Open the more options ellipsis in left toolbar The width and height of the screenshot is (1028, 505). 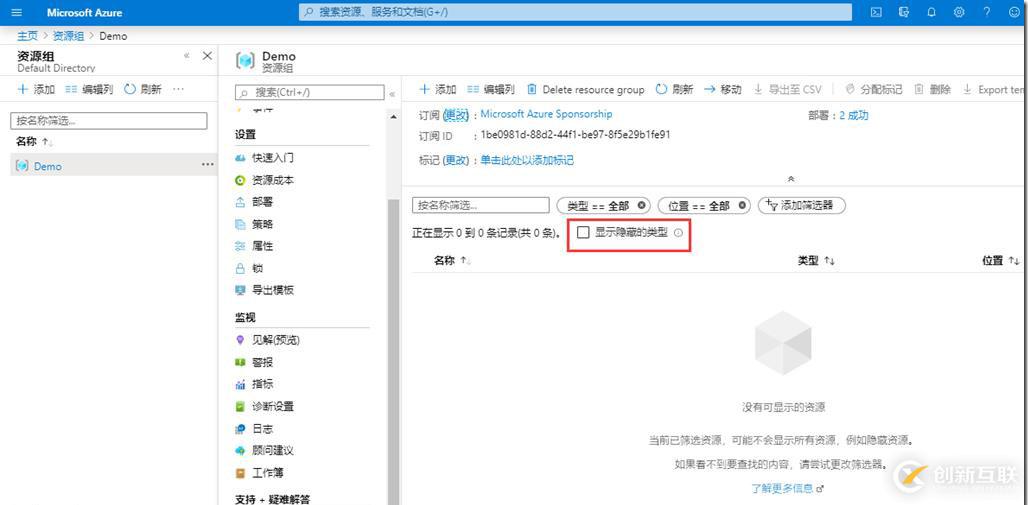178,89
